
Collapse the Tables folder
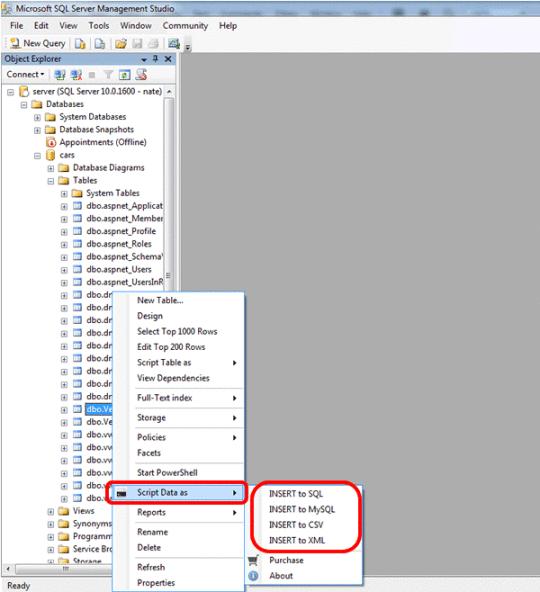click(x=51, y=181)
